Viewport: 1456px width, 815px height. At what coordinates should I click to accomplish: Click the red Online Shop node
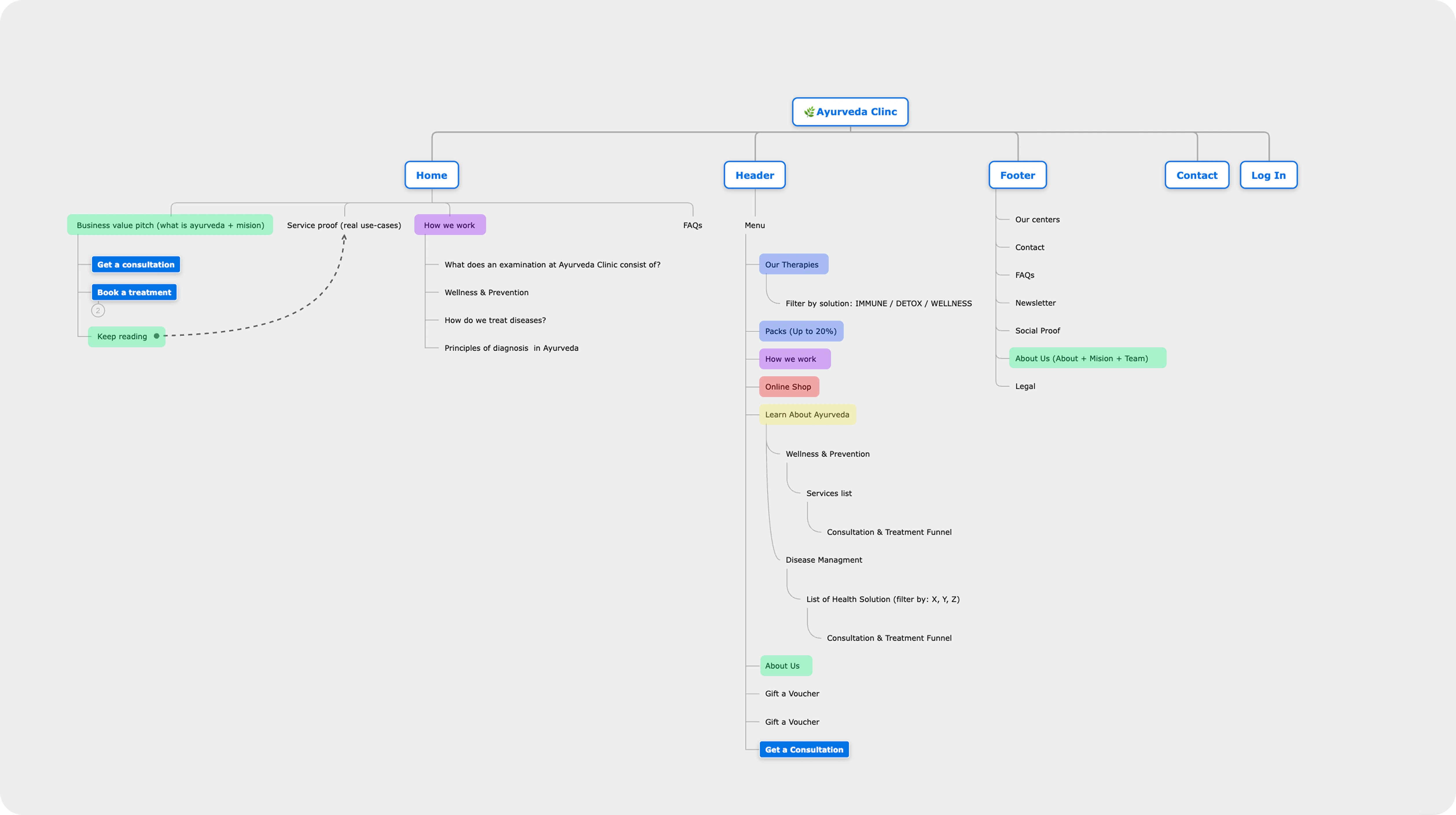[x=788, y=387]
